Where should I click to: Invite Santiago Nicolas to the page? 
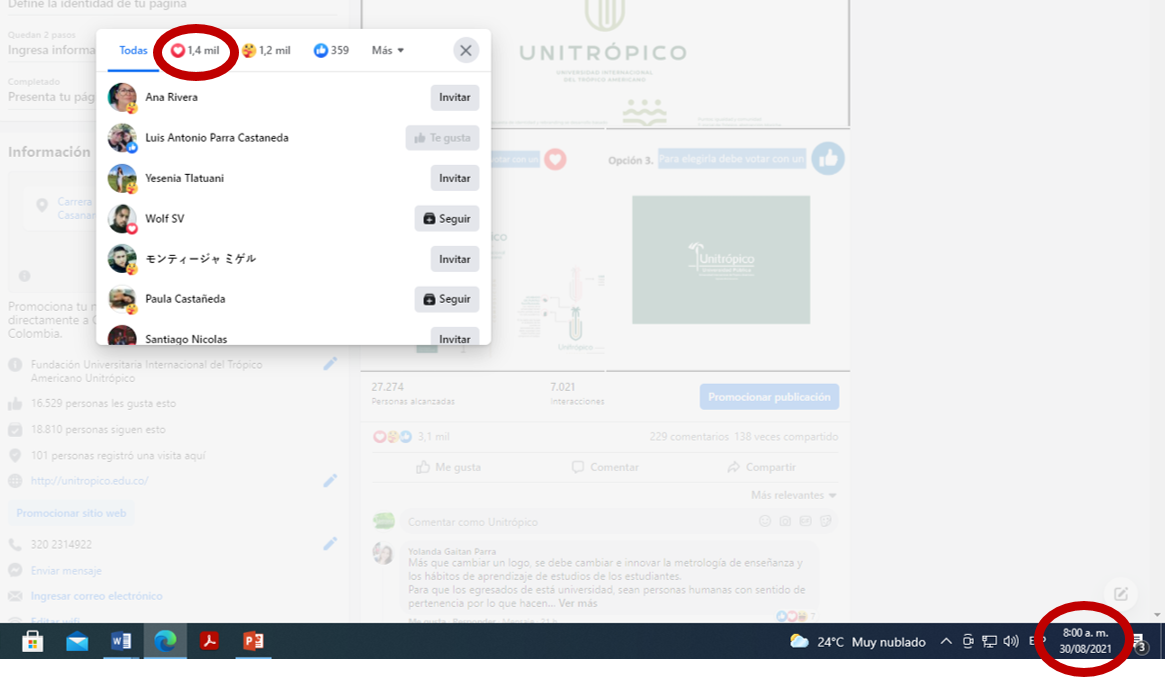(455, 337)
